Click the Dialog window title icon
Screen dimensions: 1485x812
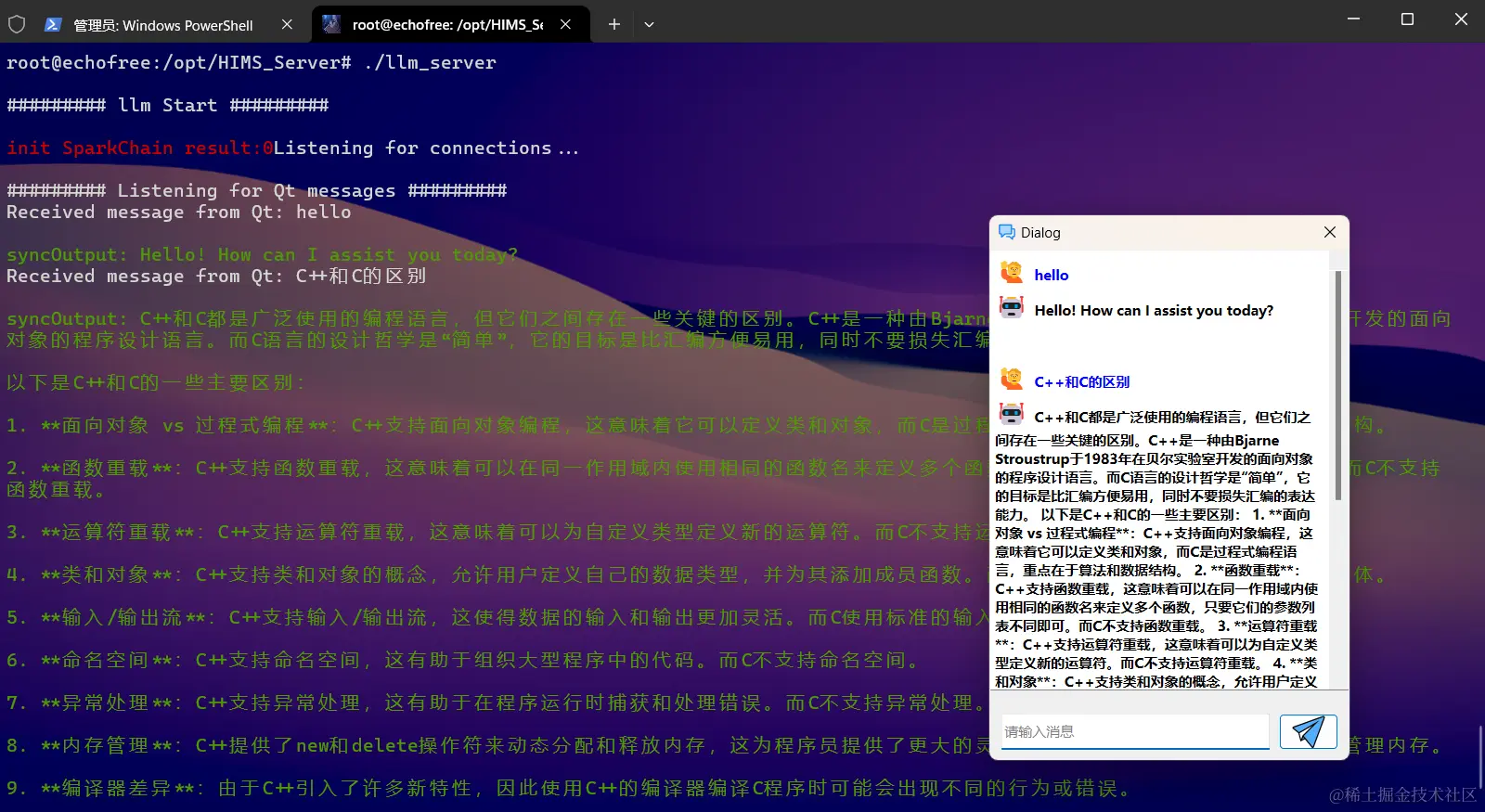pyautogui.click(x=1006, y=232)
